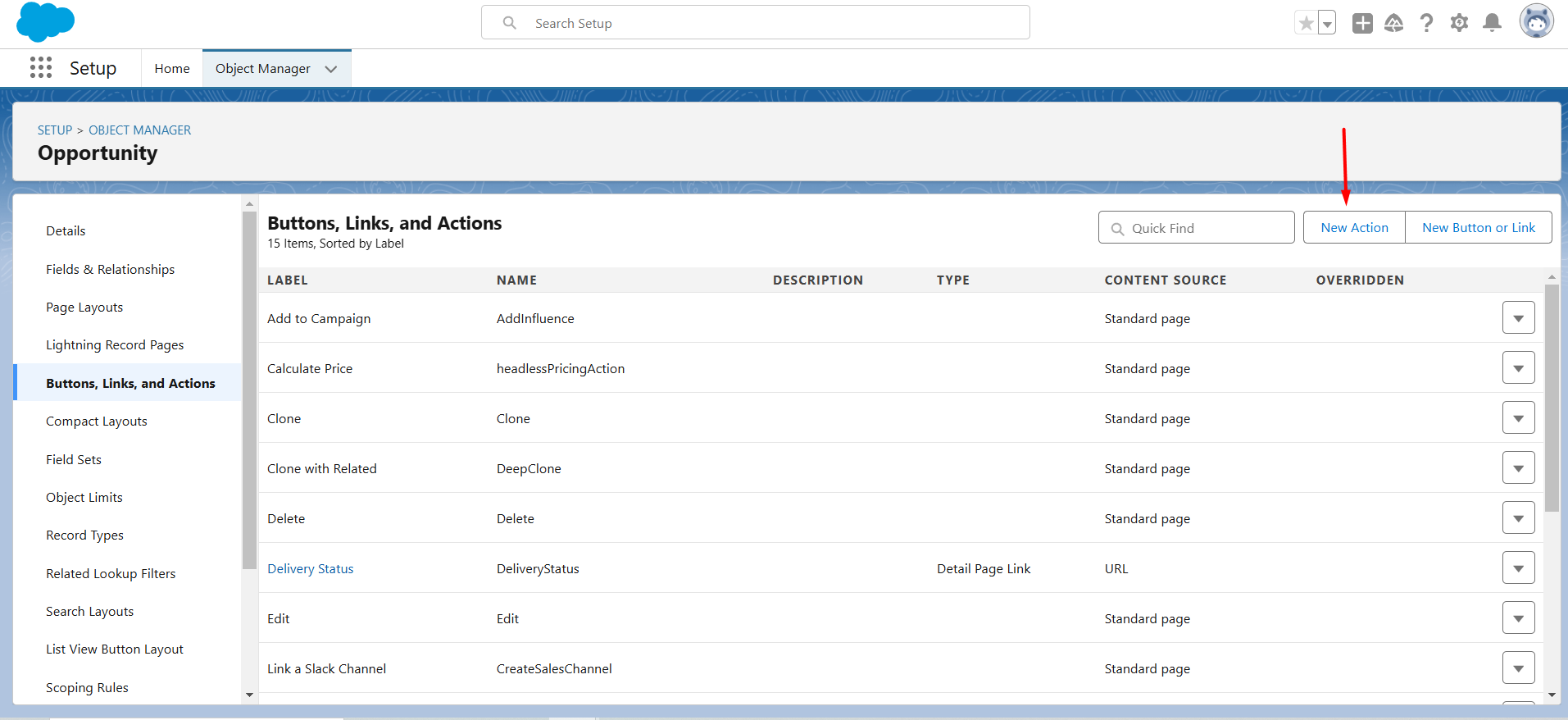Open row menu for Calculate Price
This screenshot has width=1568, height=720.
1518,368
